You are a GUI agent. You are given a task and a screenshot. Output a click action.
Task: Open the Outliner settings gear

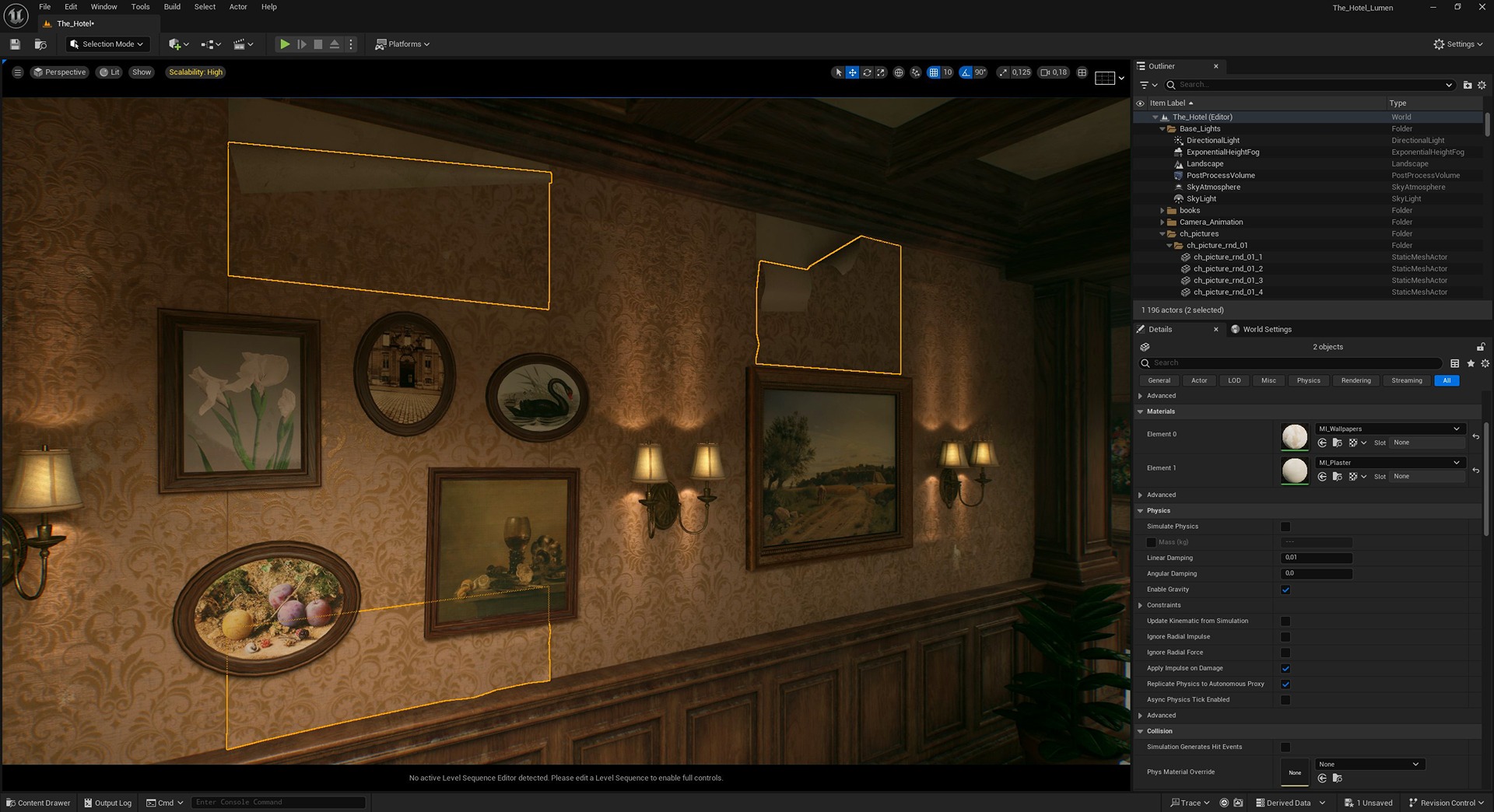coord(1482,85)
